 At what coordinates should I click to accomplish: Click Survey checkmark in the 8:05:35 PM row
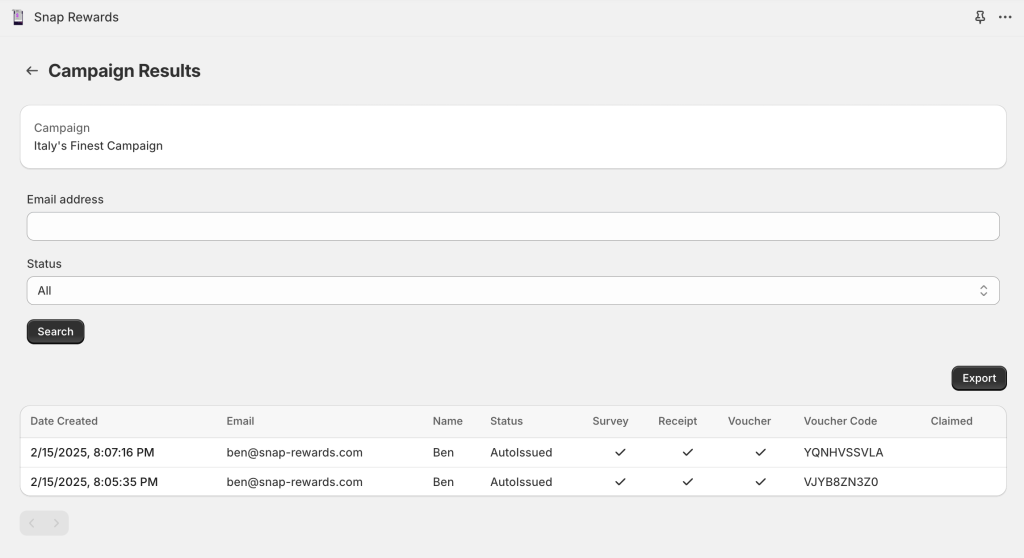click(x=620, y=482)
